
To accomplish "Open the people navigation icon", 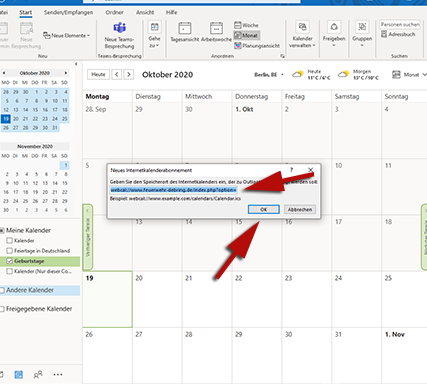I will point(38,375).
